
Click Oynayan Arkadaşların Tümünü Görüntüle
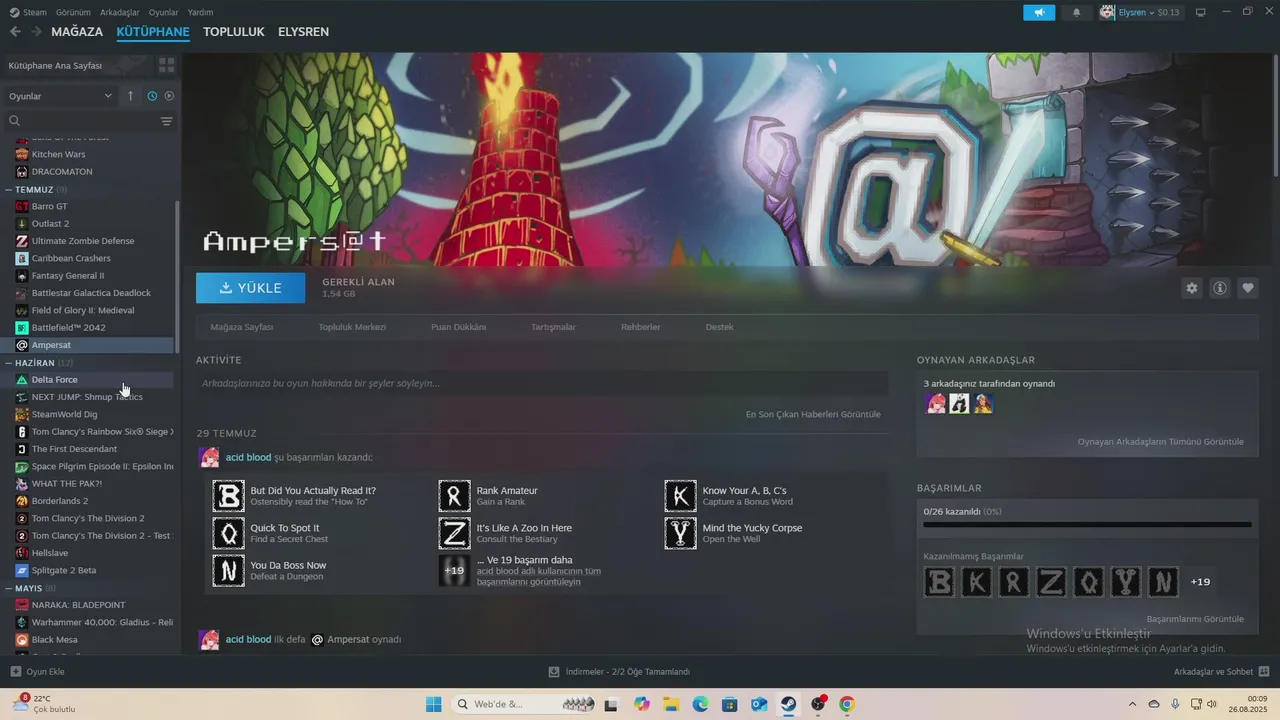(1160, 442)
